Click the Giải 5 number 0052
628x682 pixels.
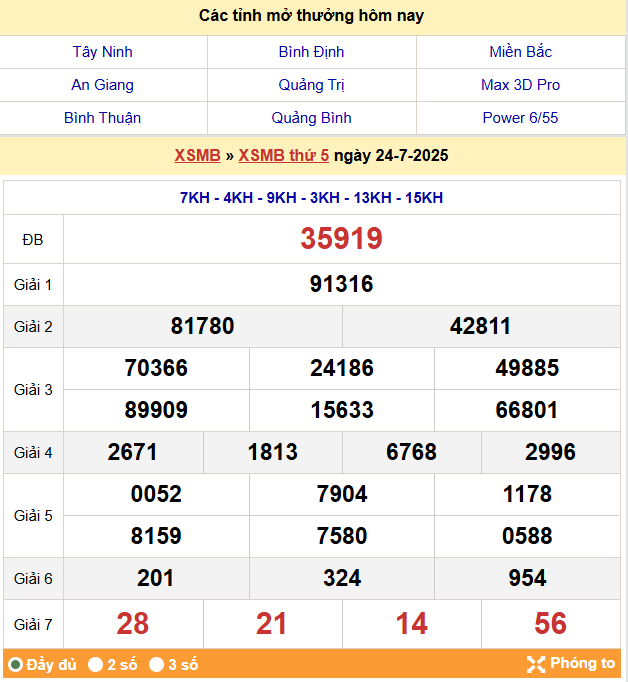(x=156, y=494)
